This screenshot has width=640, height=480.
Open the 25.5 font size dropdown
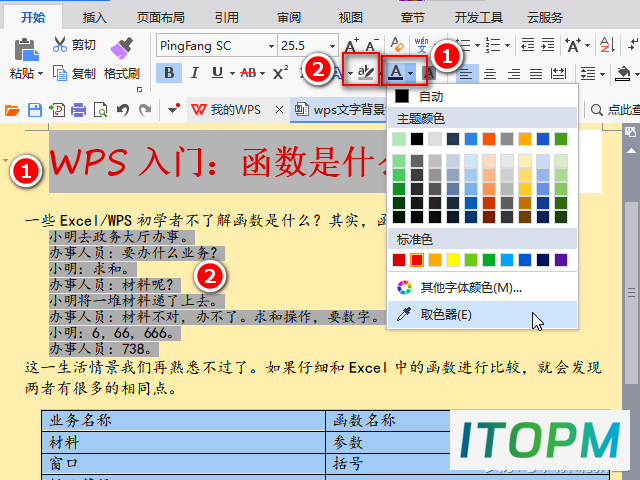pos(332,46)
